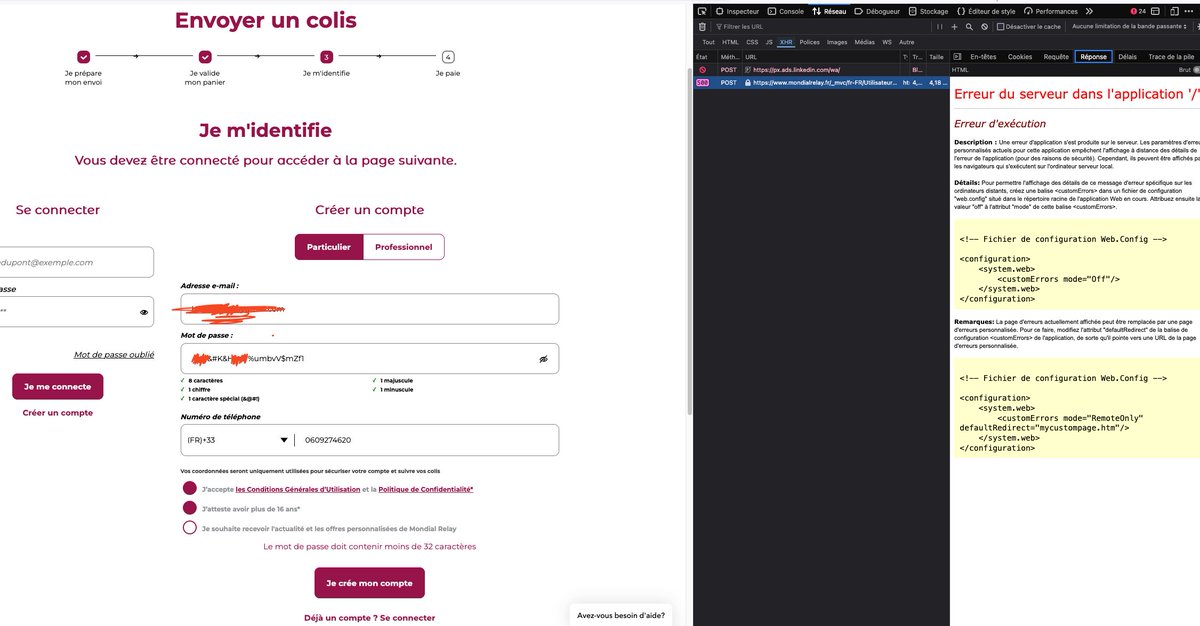Screen dimensions: 1200x626
Task: Uncheck accept Conditions Générales checkbox
Action: [190, 488]
